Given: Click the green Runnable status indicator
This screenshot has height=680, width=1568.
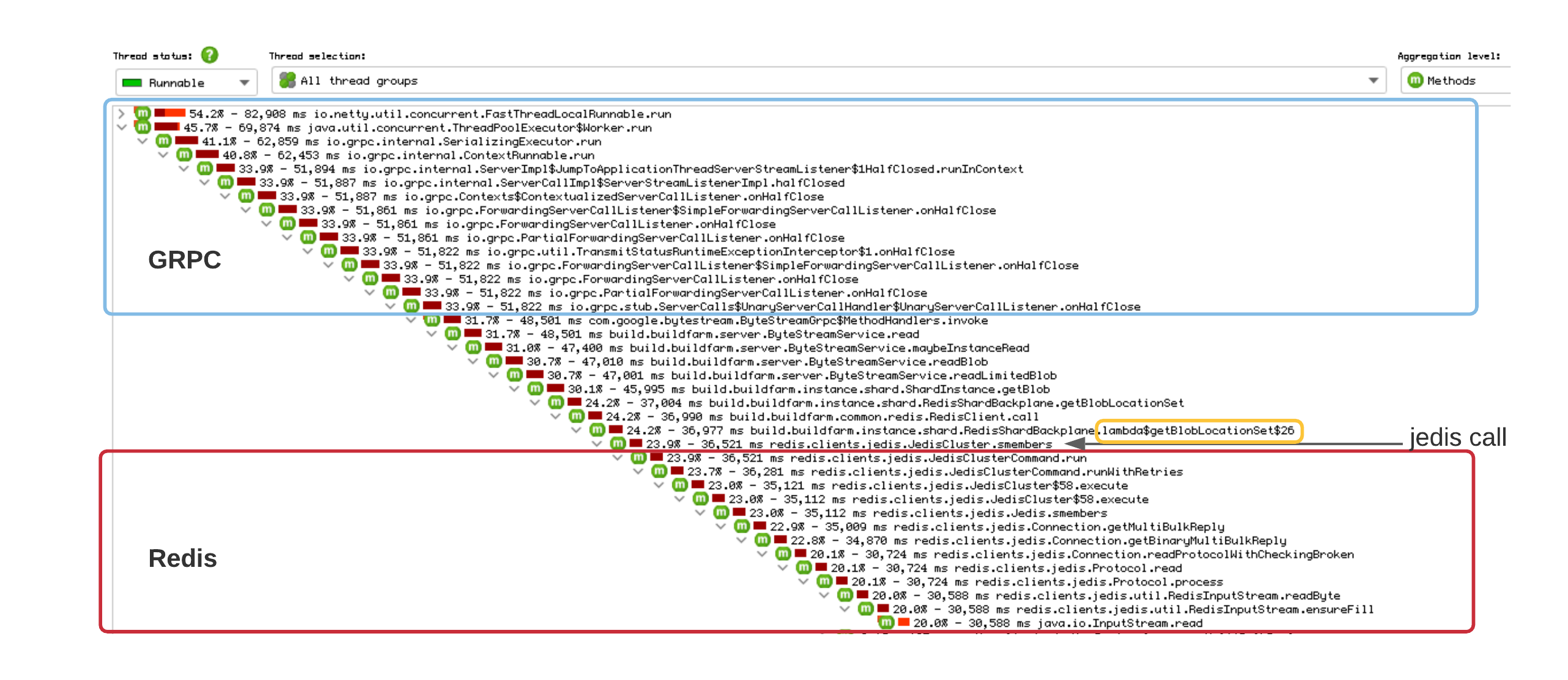Looking at the screenshot, I should (133, 82).
